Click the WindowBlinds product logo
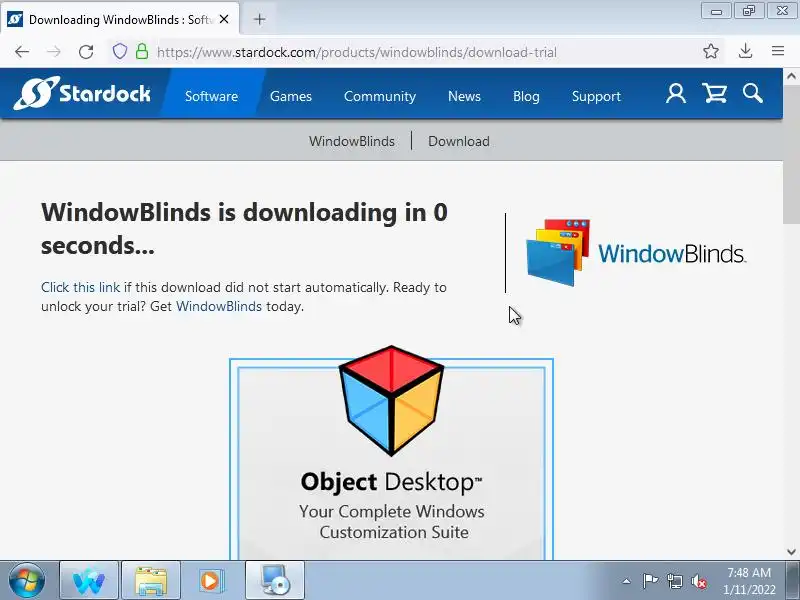 pyautogui.click(x=635, y=253)
